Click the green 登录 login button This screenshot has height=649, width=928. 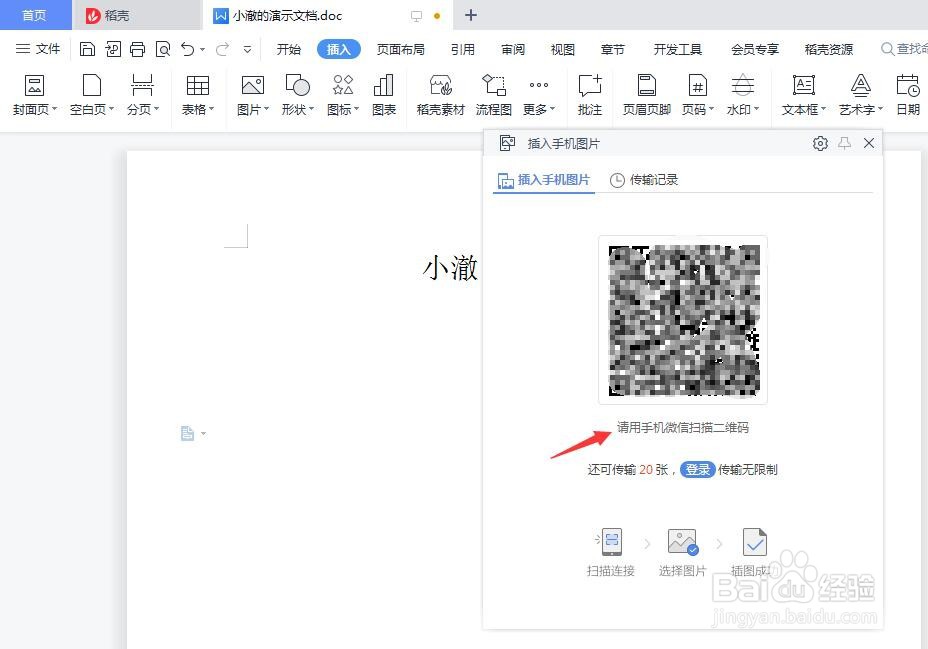click(697, 469)
